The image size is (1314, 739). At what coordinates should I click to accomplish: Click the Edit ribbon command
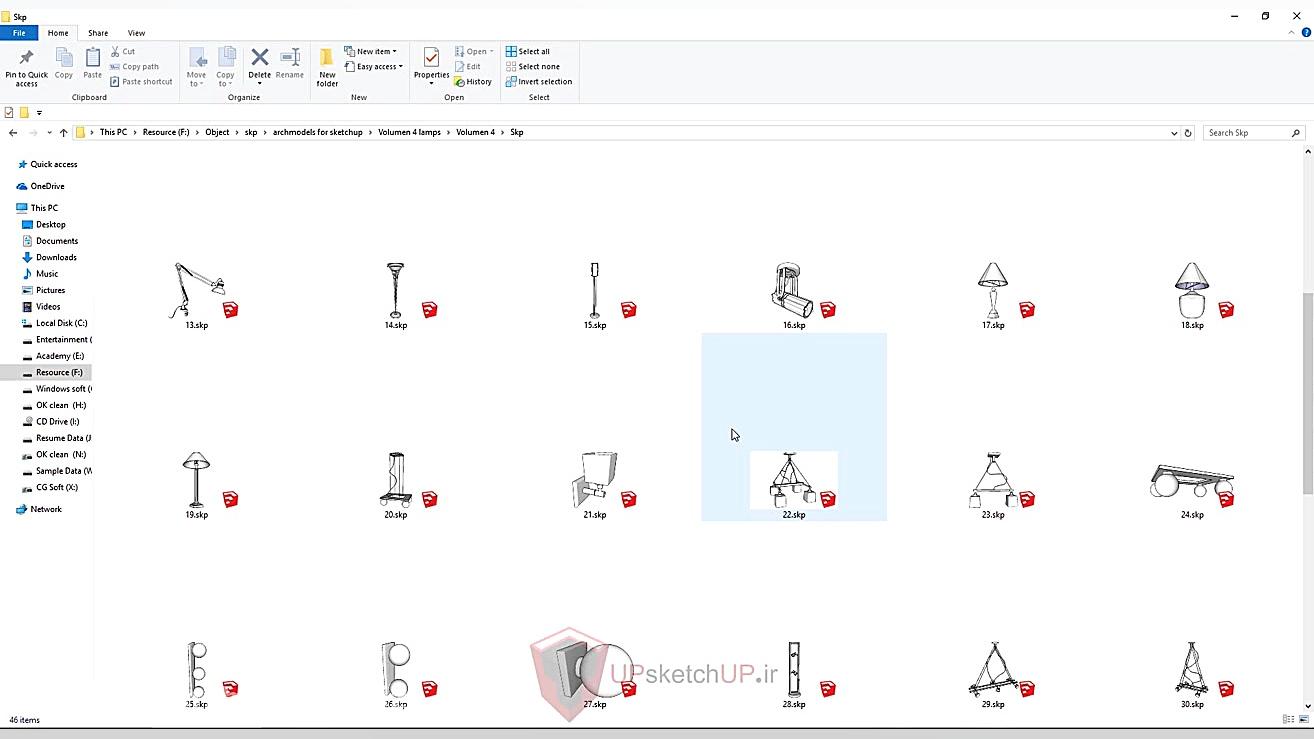[x=467, y=66]
